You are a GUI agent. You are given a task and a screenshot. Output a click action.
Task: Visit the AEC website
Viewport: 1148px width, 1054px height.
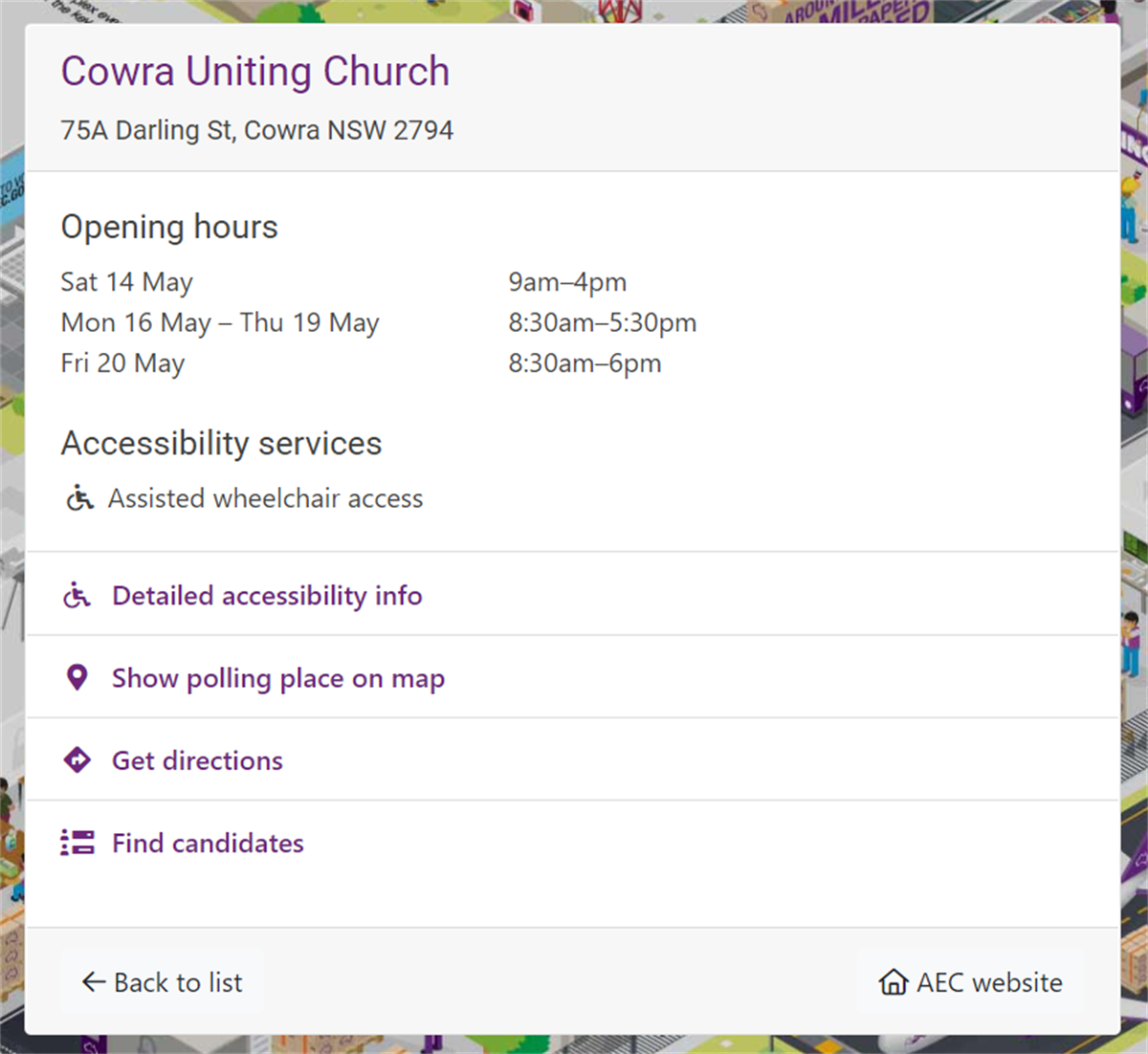[x=989, y=982]
